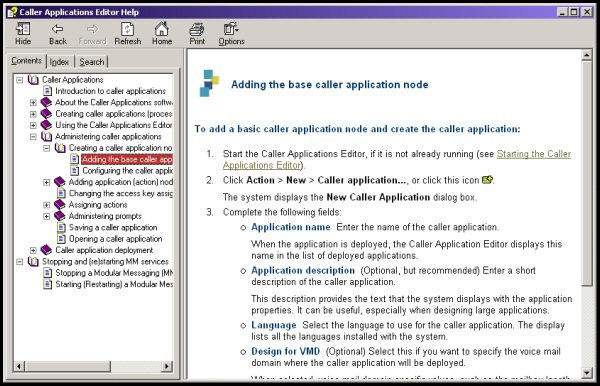Viewport: 600px width, 386px height.
Task: Click the page icon beside Opening a caller application
Action: [61, 239]
